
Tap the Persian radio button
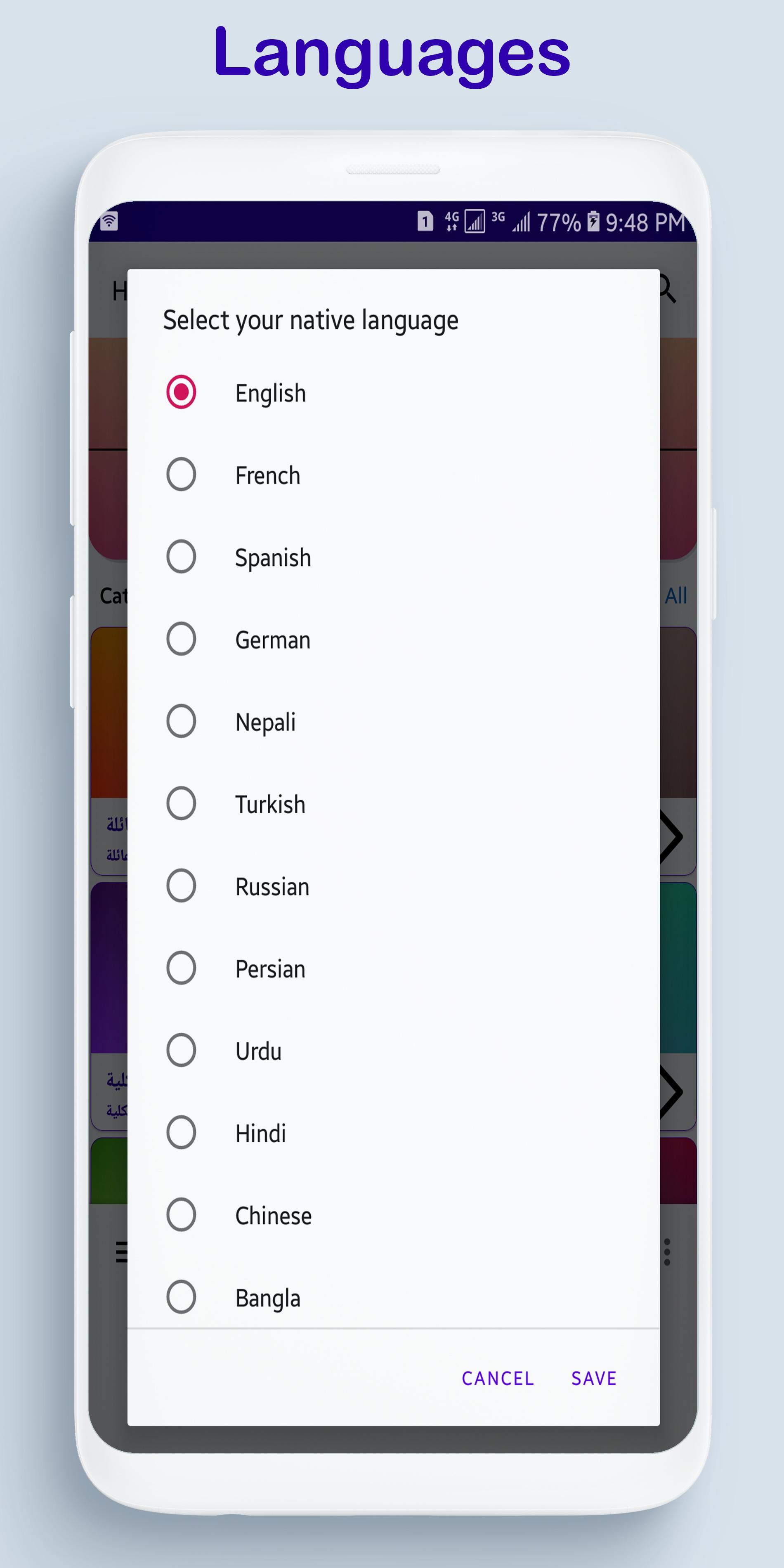tap(182, 968)
